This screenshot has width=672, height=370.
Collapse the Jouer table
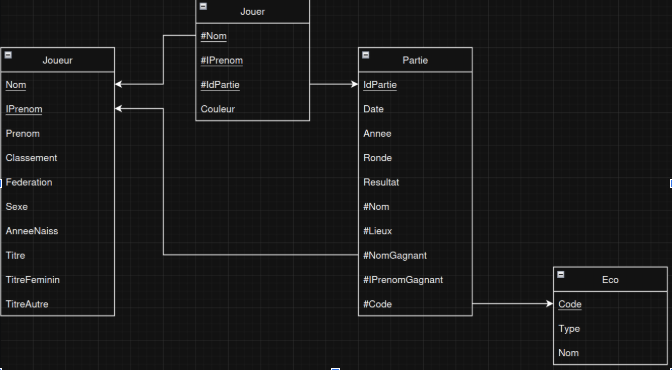(204, 6)
